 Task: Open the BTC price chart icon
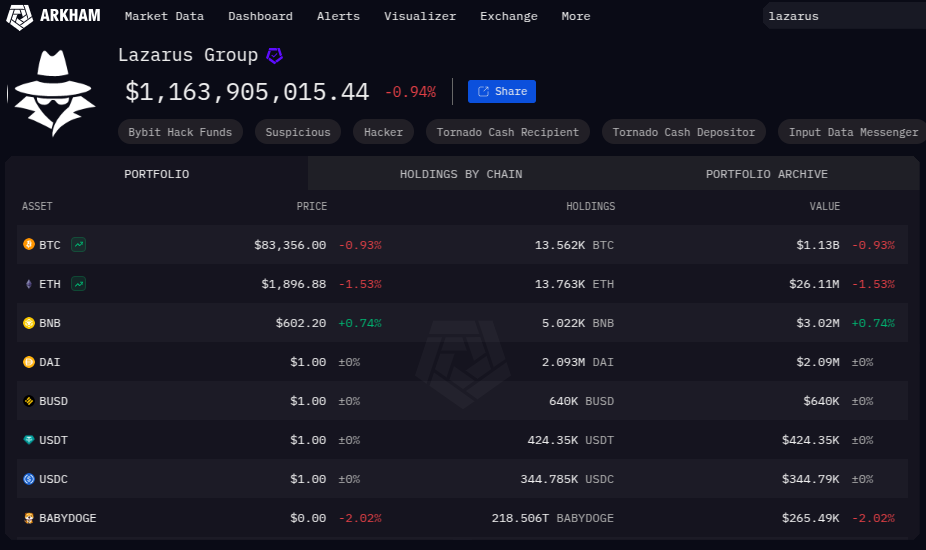[x=79, y=244]
